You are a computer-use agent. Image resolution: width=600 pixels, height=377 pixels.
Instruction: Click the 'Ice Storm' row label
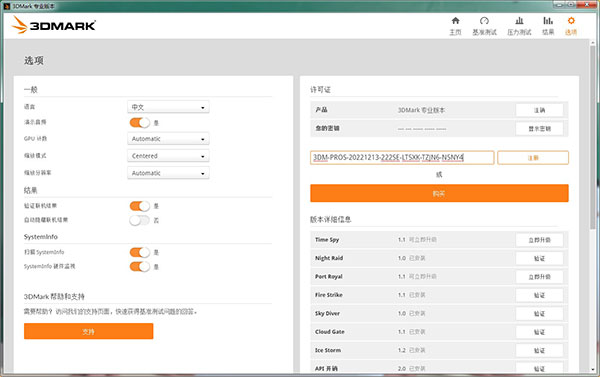(328, 350)
